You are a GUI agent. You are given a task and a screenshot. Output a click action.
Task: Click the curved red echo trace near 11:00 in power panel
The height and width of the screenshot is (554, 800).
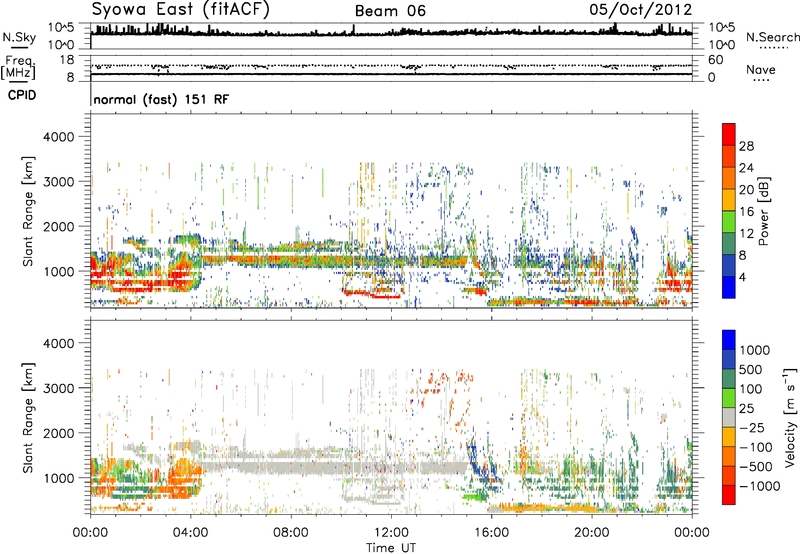click(x=371, y=294)
